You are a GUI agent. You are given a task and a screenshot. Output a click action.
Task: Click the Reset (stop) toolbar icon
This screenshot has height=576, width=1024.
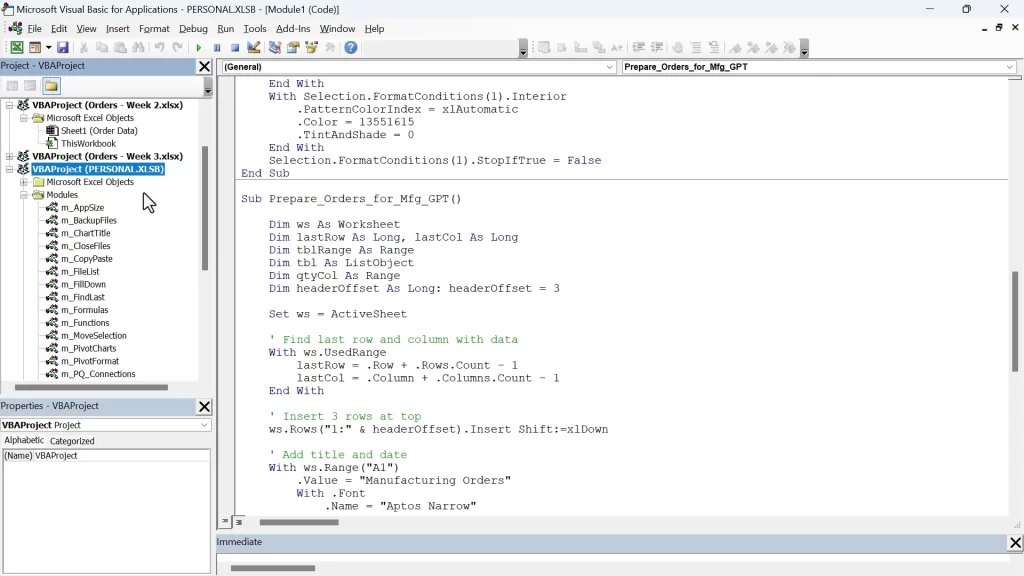[x=235, y=47]
